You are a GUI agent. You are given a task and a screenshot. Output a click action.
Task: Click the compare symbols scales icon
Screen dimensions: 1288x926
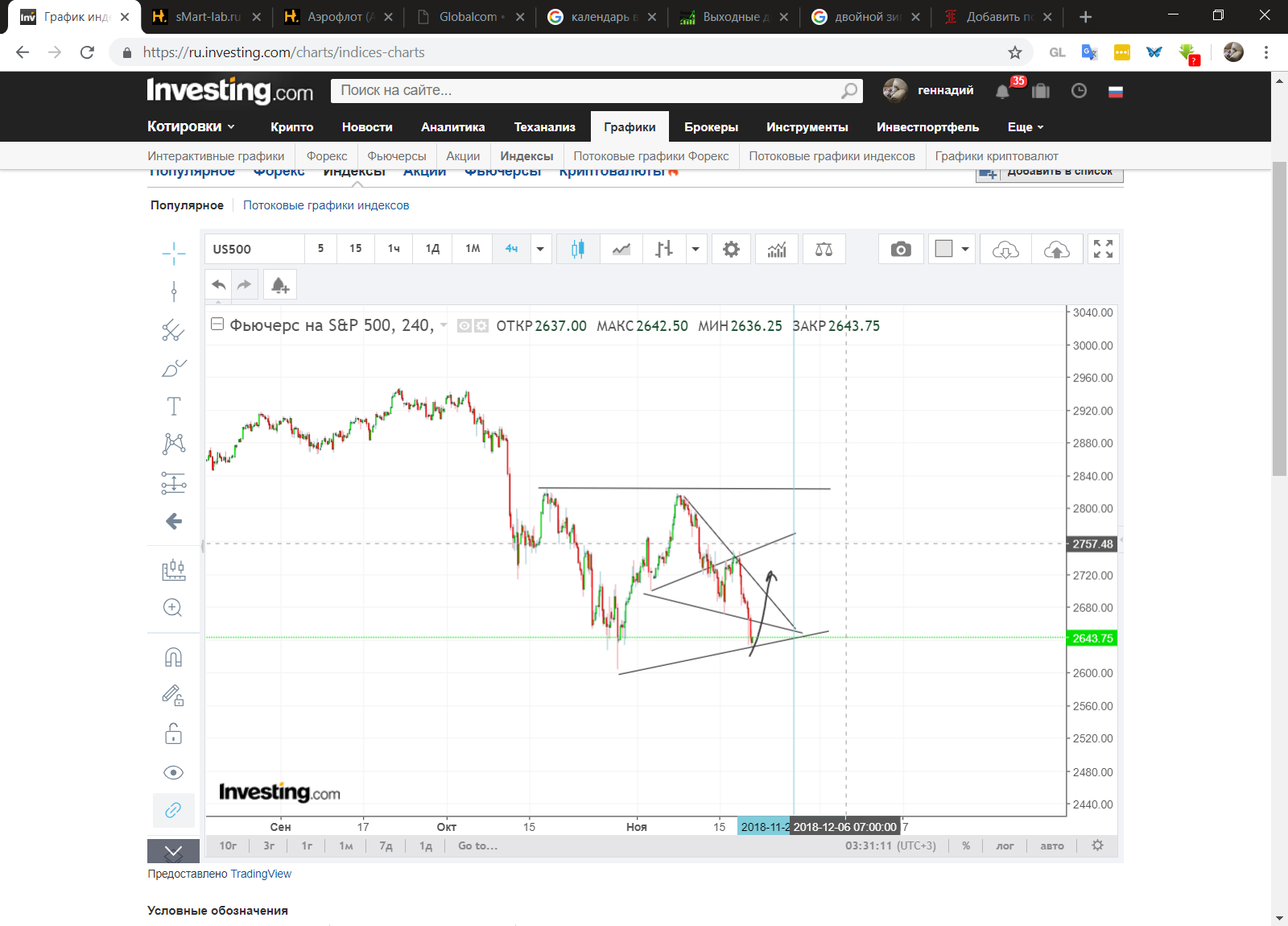824,250
